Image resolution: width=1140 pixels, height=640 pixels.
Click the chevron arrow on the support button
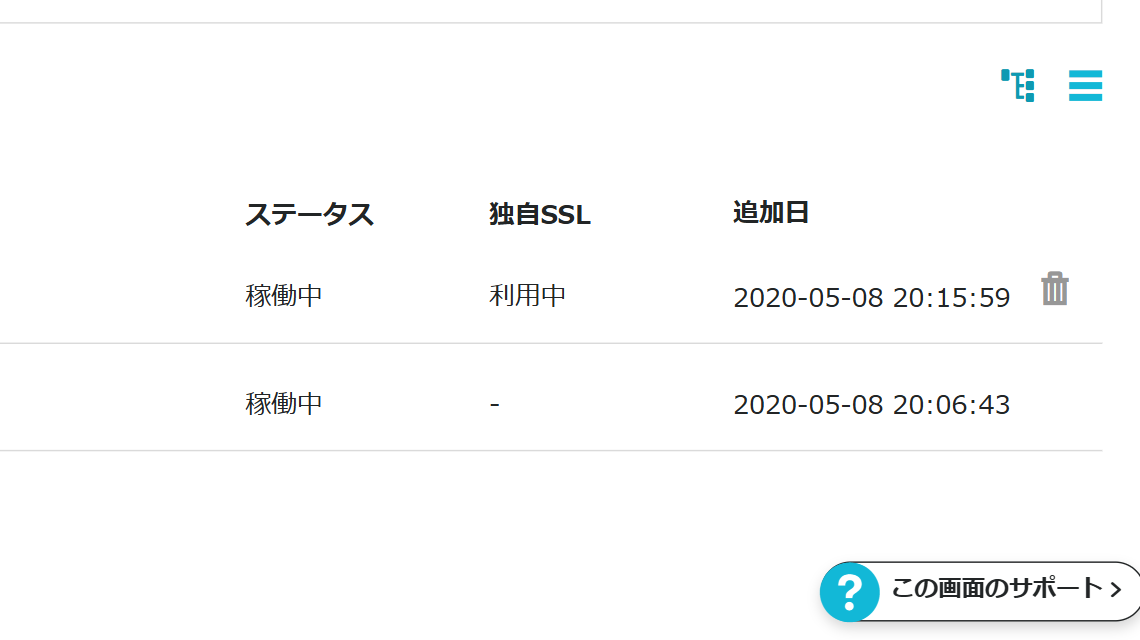point(1116,590)
